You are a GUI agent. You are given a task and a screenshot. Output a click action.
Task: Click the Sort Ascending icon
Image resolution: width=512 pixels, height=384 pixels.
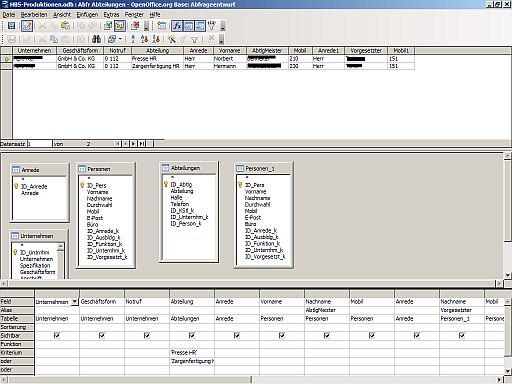coord(144,39)
